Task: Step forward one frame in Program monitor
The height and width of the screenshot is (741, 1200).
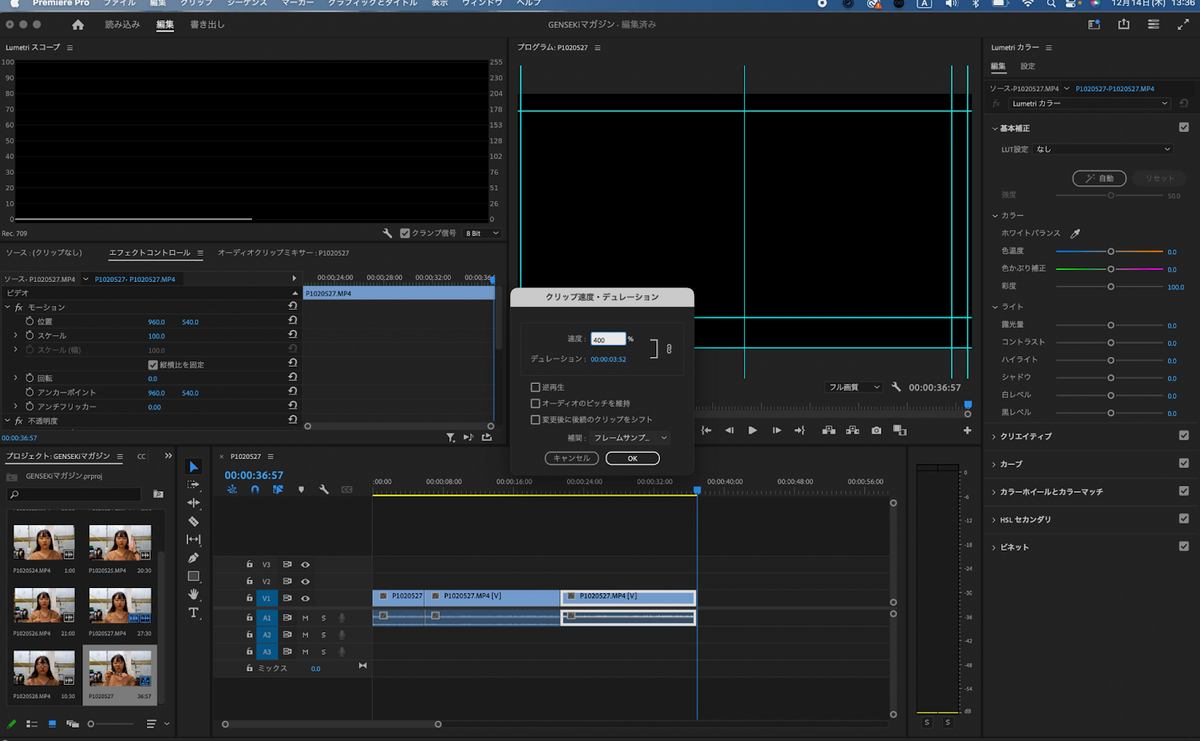Action: coord(776,430)
